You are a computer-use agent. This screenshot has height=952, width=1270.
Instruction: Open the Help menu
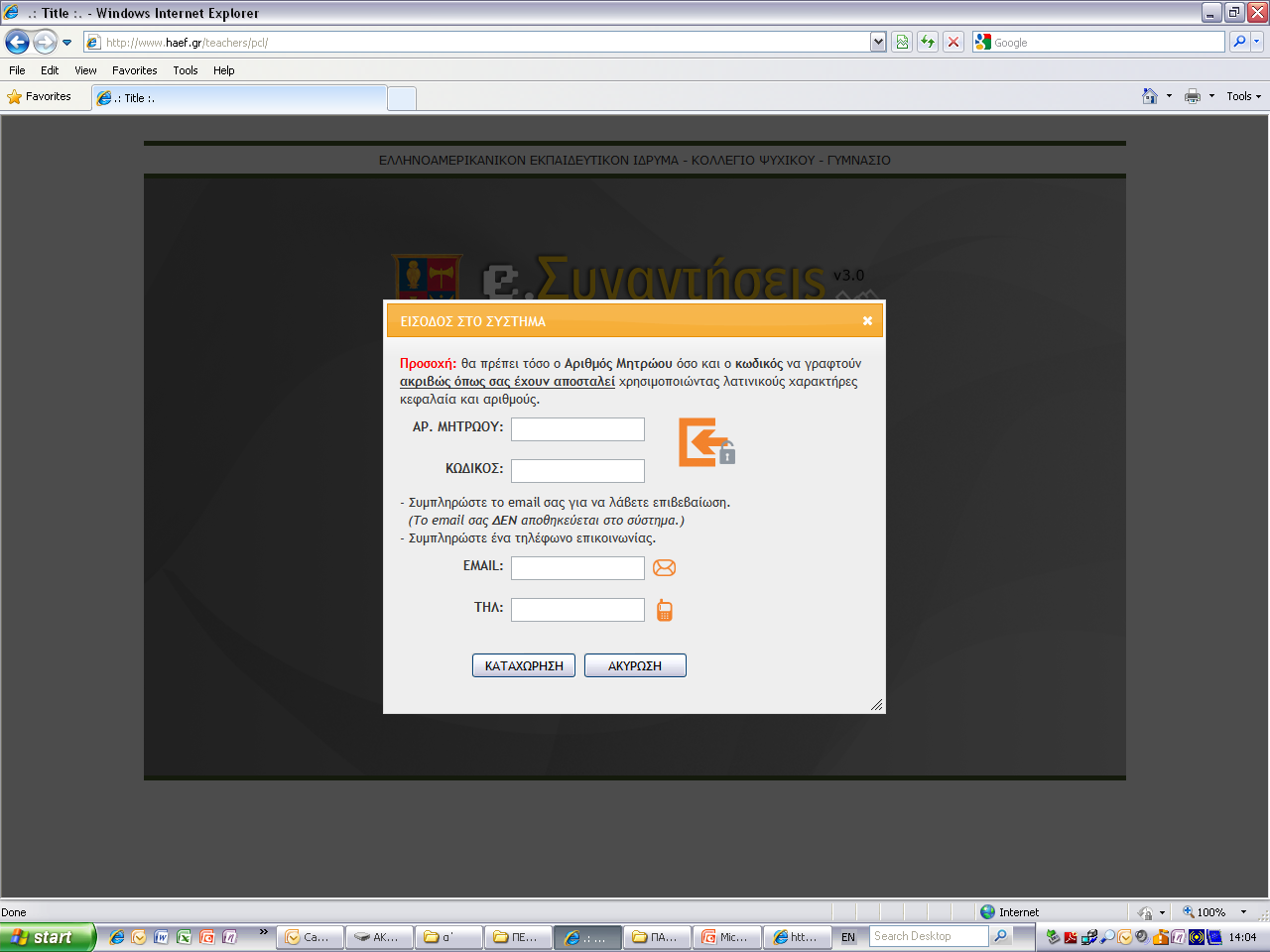click(x=224, y=70)
